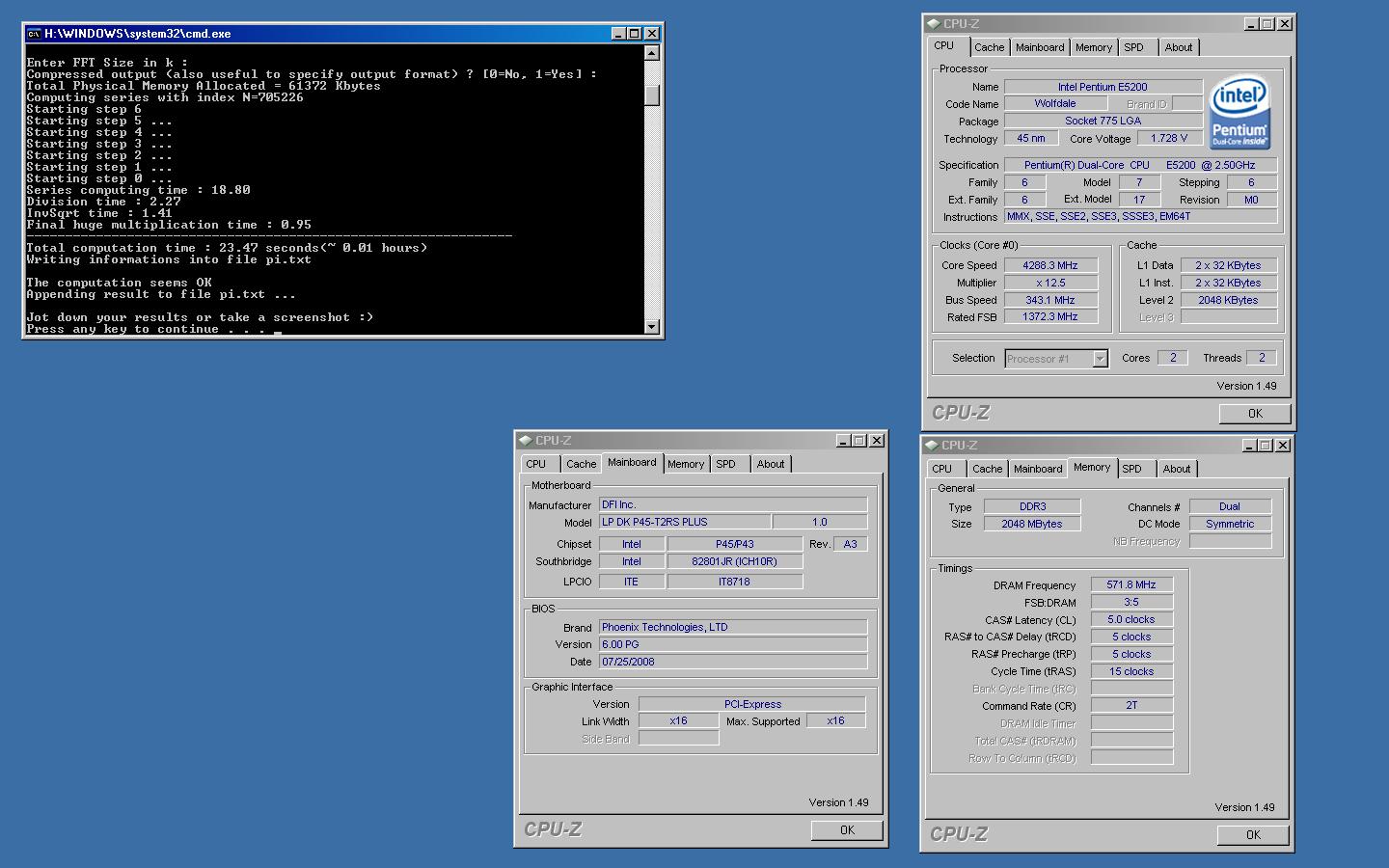Click the PCI-Express graphic interface version
The height and width of the screenshot is (868, 1389).
click(752, 705)
